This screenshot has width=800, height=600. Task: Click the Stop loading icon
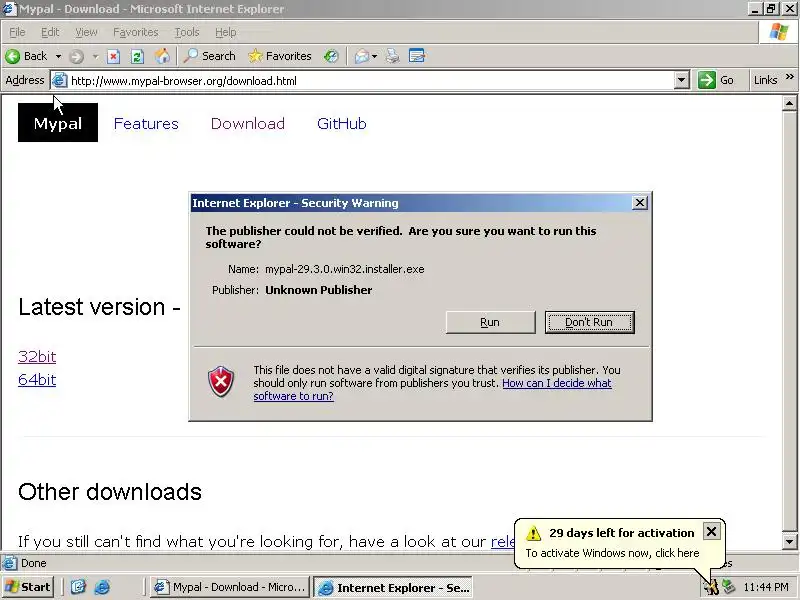pos(113,56)
